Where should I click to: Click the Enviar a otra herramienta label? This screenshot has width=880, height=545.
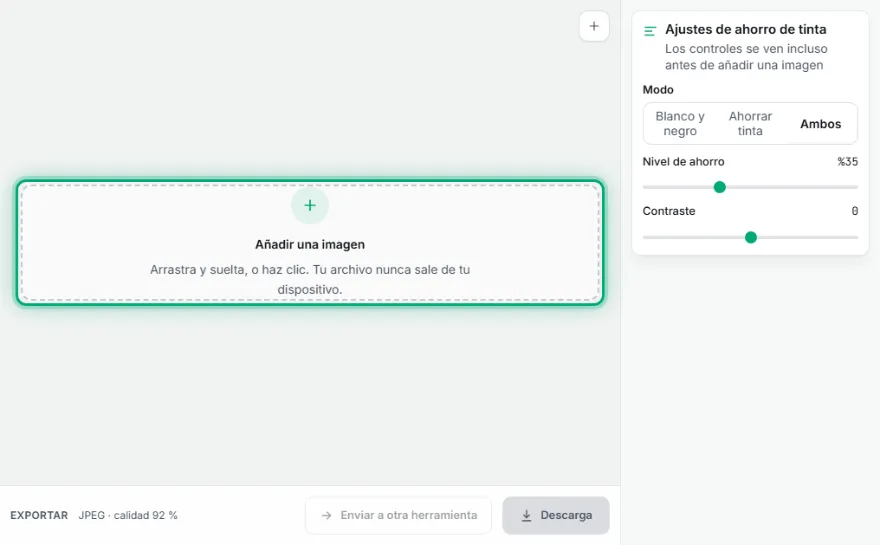point(409,515)
